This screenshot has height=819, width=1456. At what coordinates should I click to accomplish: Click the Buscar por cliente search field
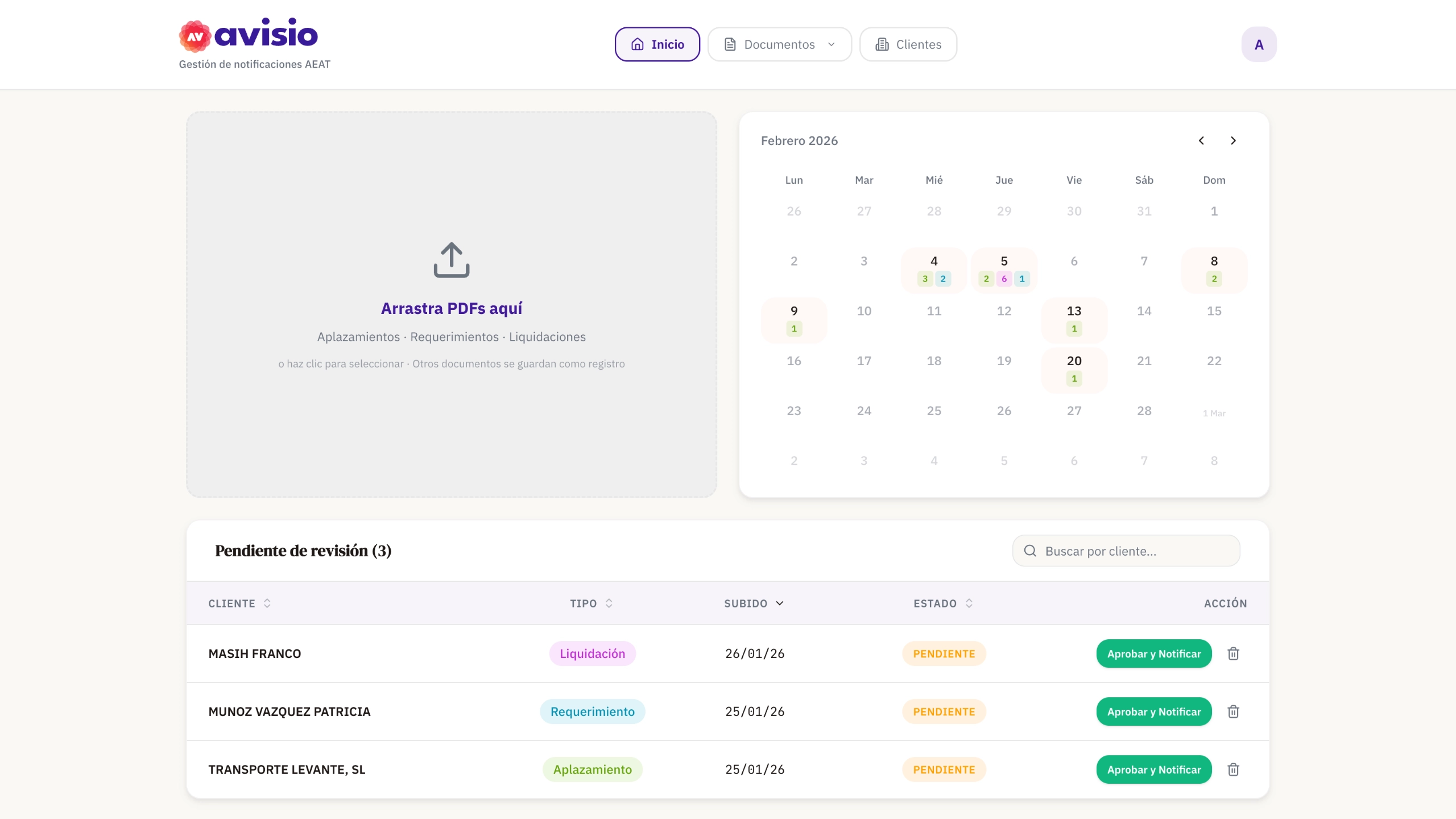pos(1126,551)
